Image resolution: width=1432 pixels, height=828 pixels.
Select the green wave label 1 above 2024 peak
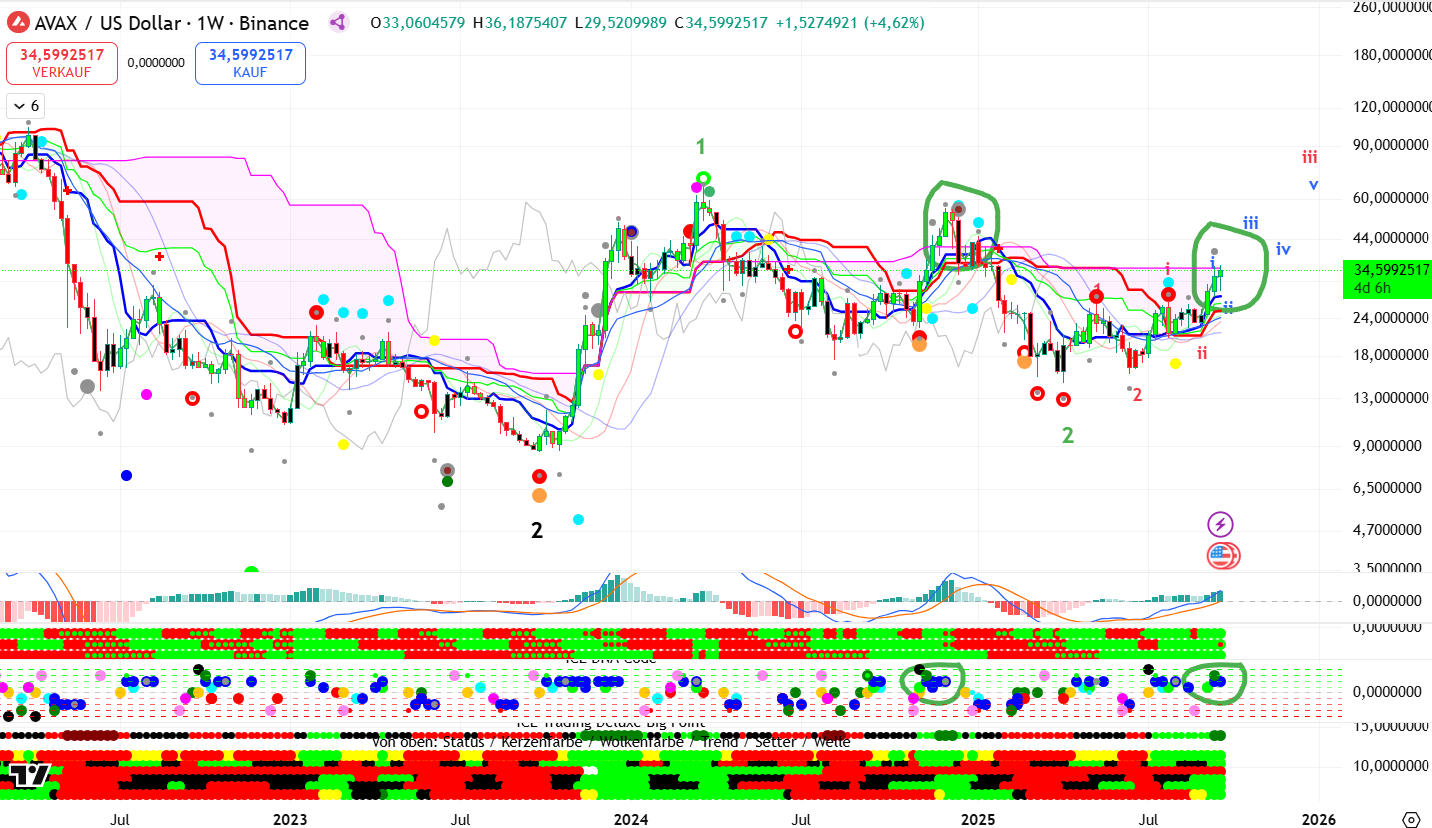click(700, 147)
